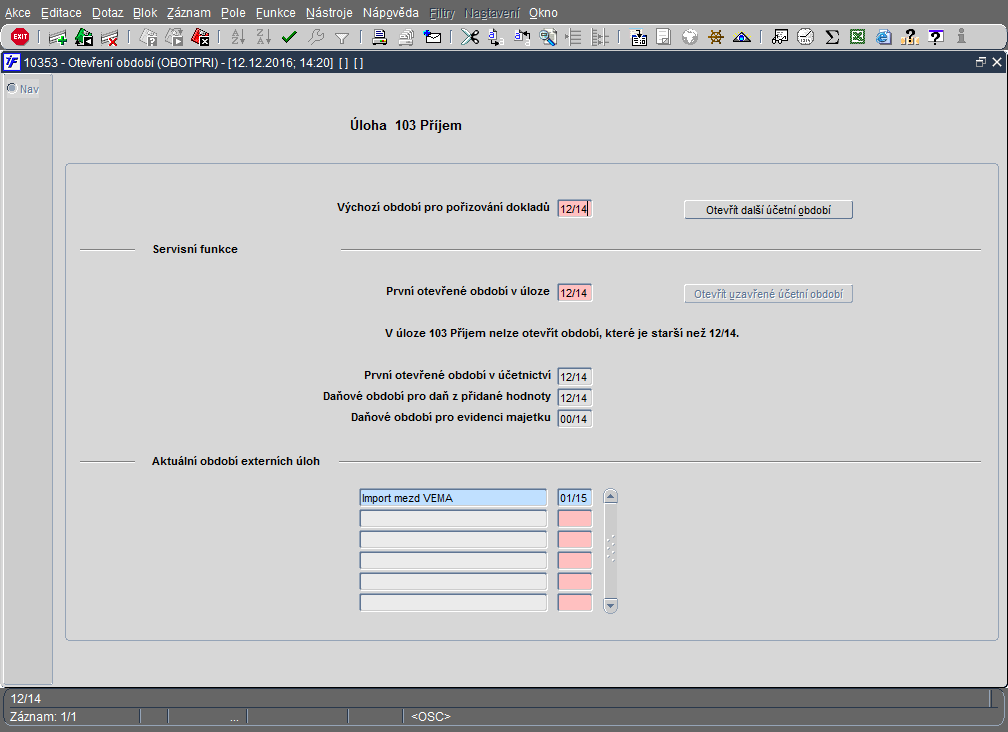Click the gray info 'i' icon
The image size is (1008, 732).
coord(961,37)
